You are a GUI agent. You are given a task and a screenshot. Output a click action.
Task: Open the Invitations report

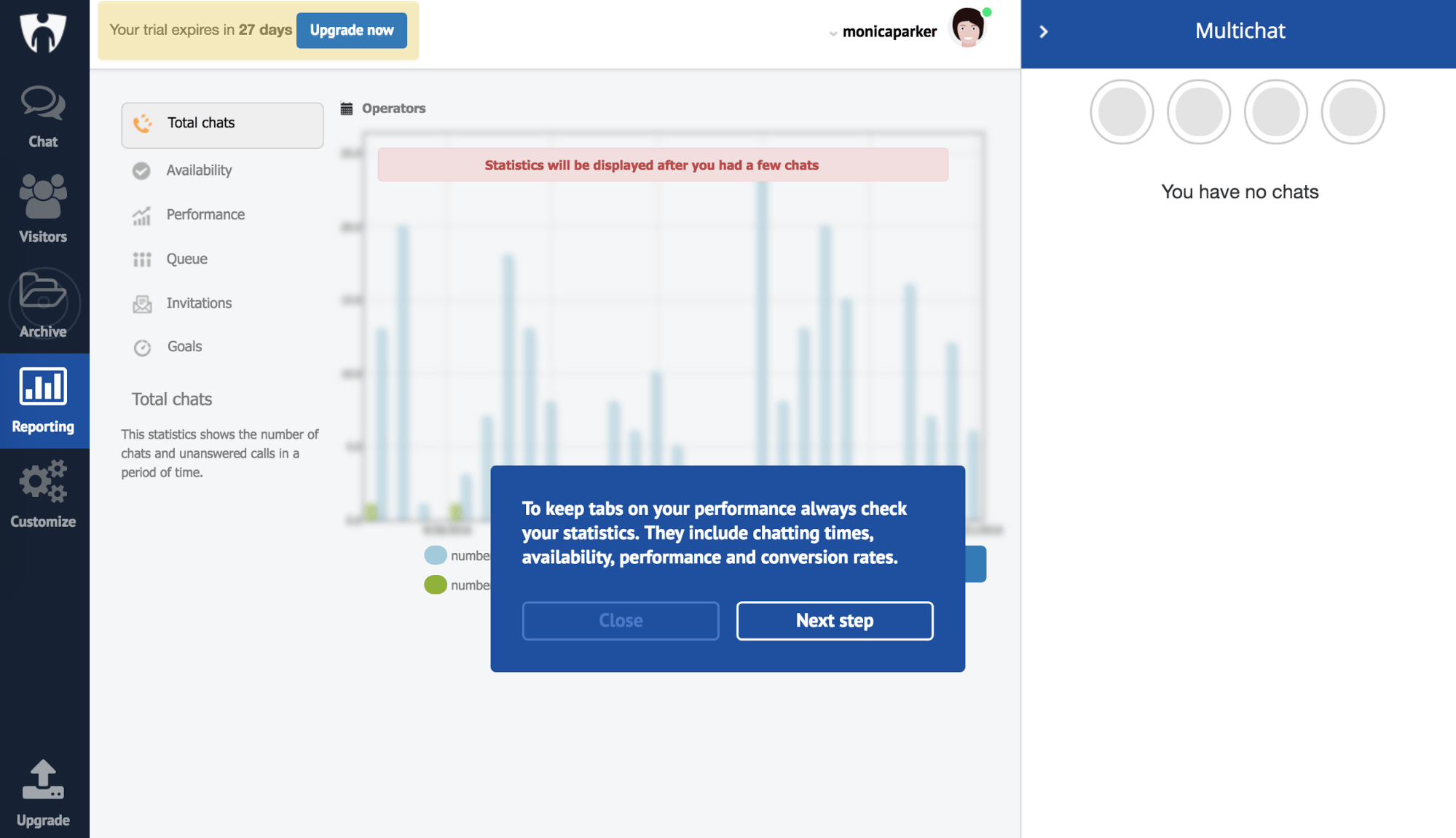[x=199, y=303]
